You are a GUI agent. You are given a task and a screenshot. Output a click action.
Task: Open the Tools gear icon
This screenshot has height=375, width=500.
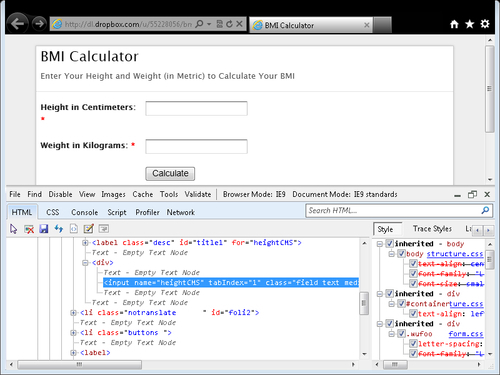click(x=485, y=24)
